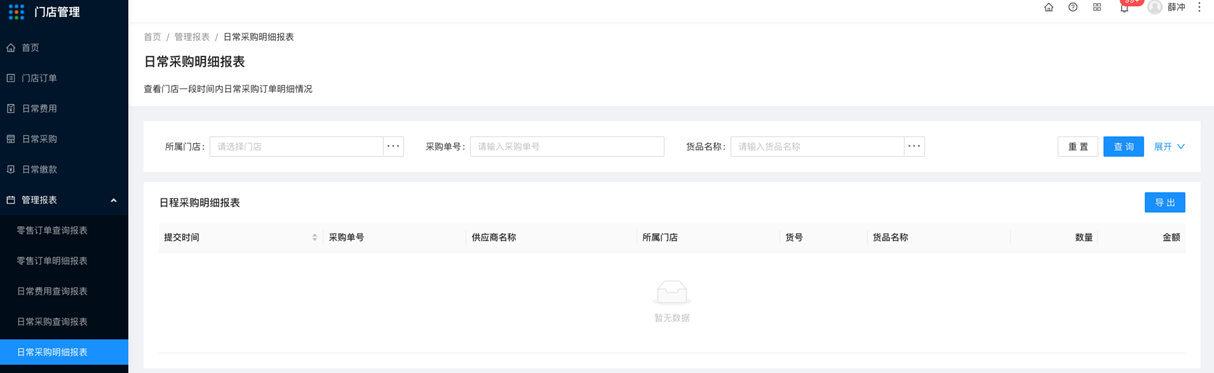1214x373 pixels.
Task: Select 日常采购明细报表 submenu item
Action: (x=64, y=352)
